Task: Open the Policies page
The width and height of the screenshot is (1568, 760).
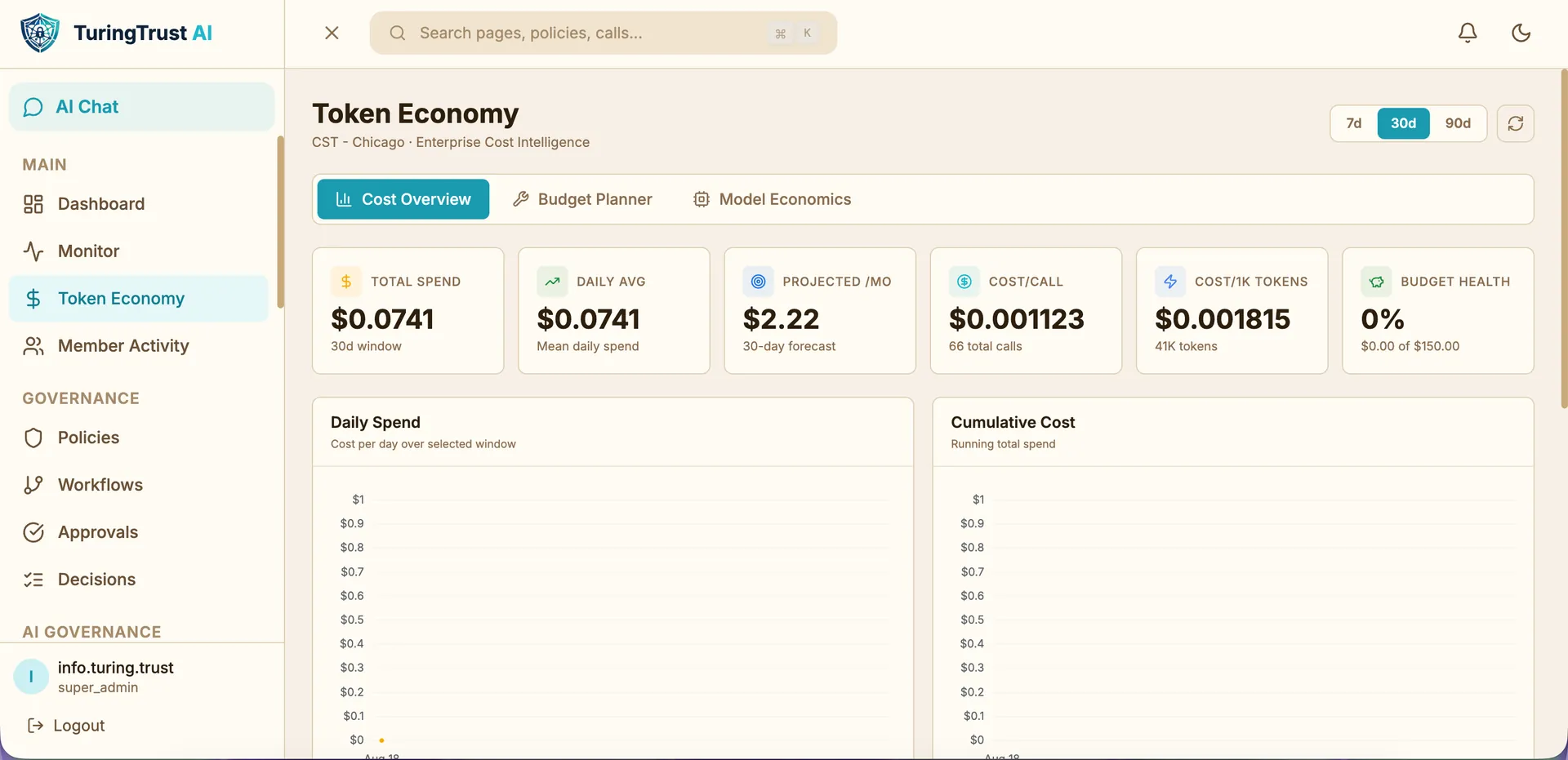Action: coord(139,438)
